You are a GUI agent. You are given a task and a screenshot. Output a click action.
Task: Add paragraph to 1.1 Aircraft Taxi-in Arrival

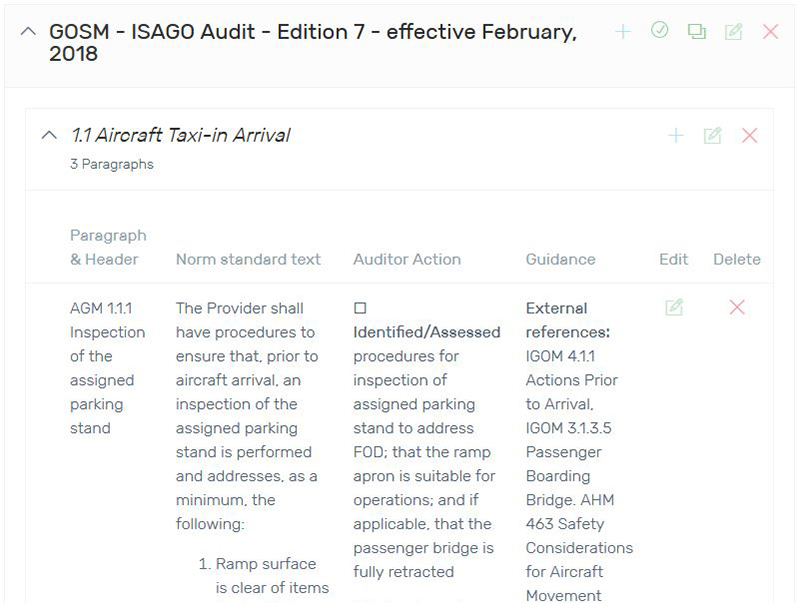tap(676, 135)
